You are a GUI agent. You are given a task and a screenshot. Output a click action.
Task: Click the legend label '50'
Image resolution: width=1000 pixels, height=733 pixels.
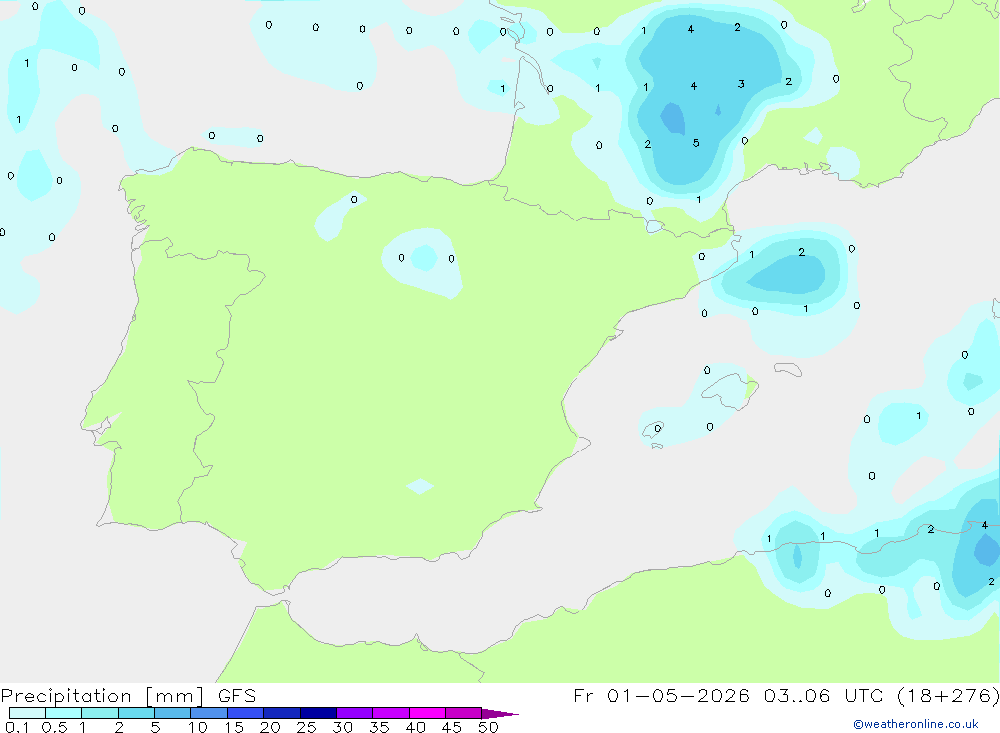488,727
